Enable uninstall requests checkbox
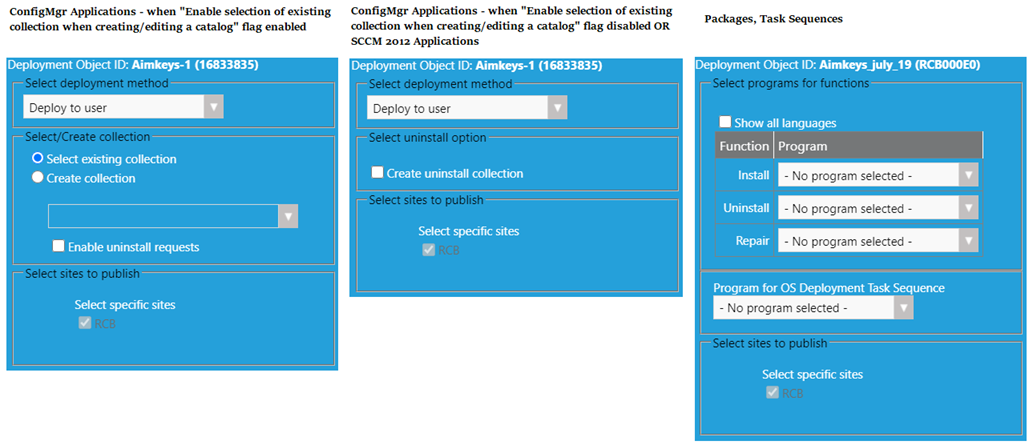 [x=59, y=247]
